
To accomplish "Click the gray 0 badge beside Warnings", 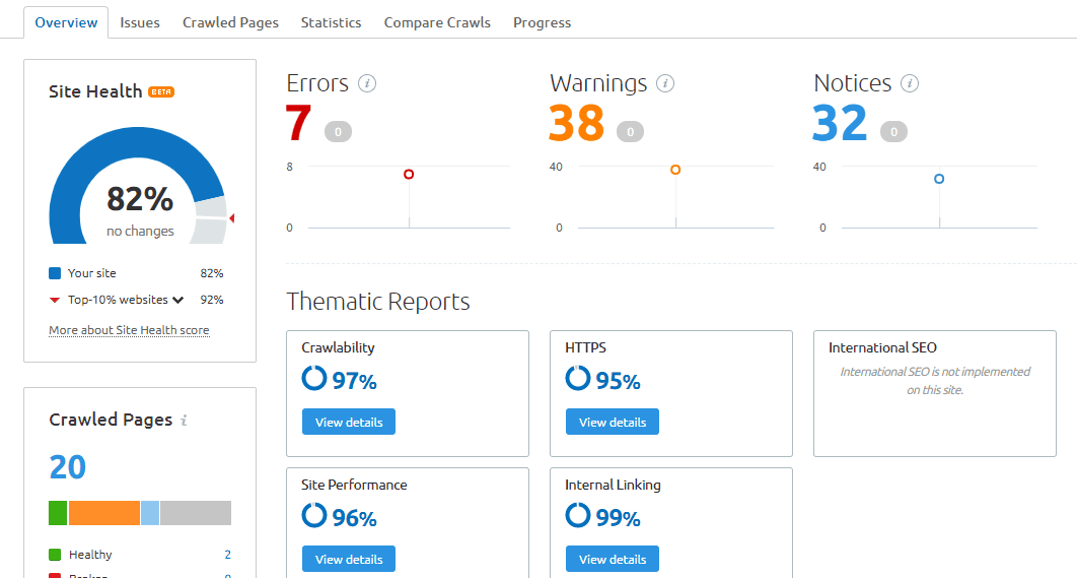I will pos(630,132).
